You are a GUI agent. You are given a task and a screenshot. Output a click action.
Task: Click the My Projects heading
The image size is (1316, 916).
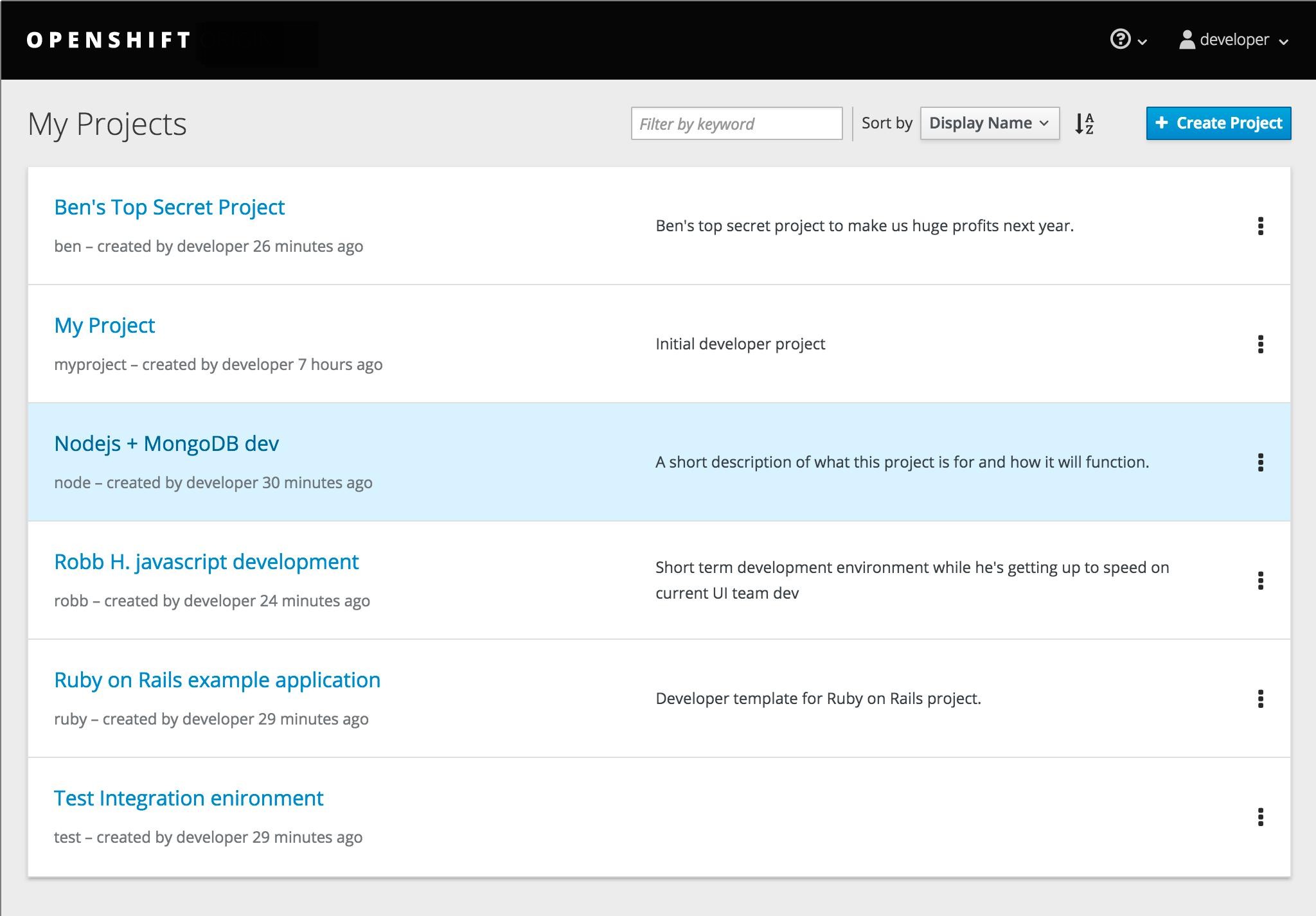[x=107, y=124]
